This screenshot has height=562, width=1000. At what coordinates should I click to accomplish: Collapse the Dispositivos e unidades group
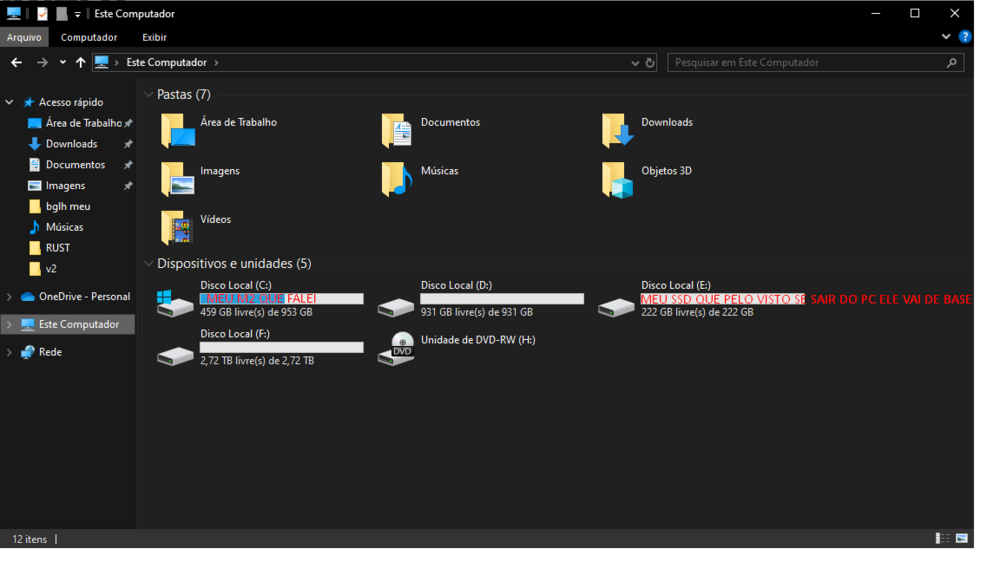149,264
